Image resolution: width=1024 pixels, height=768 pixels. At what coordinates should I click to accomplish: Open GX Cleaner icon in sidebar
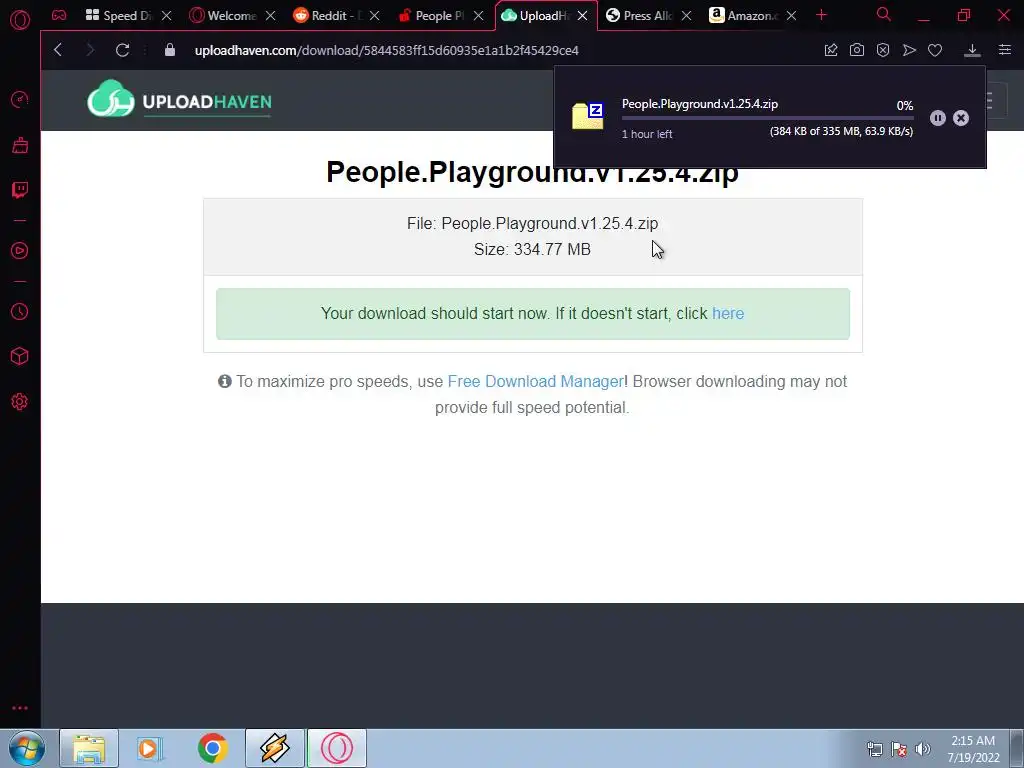tap(20, 145)
